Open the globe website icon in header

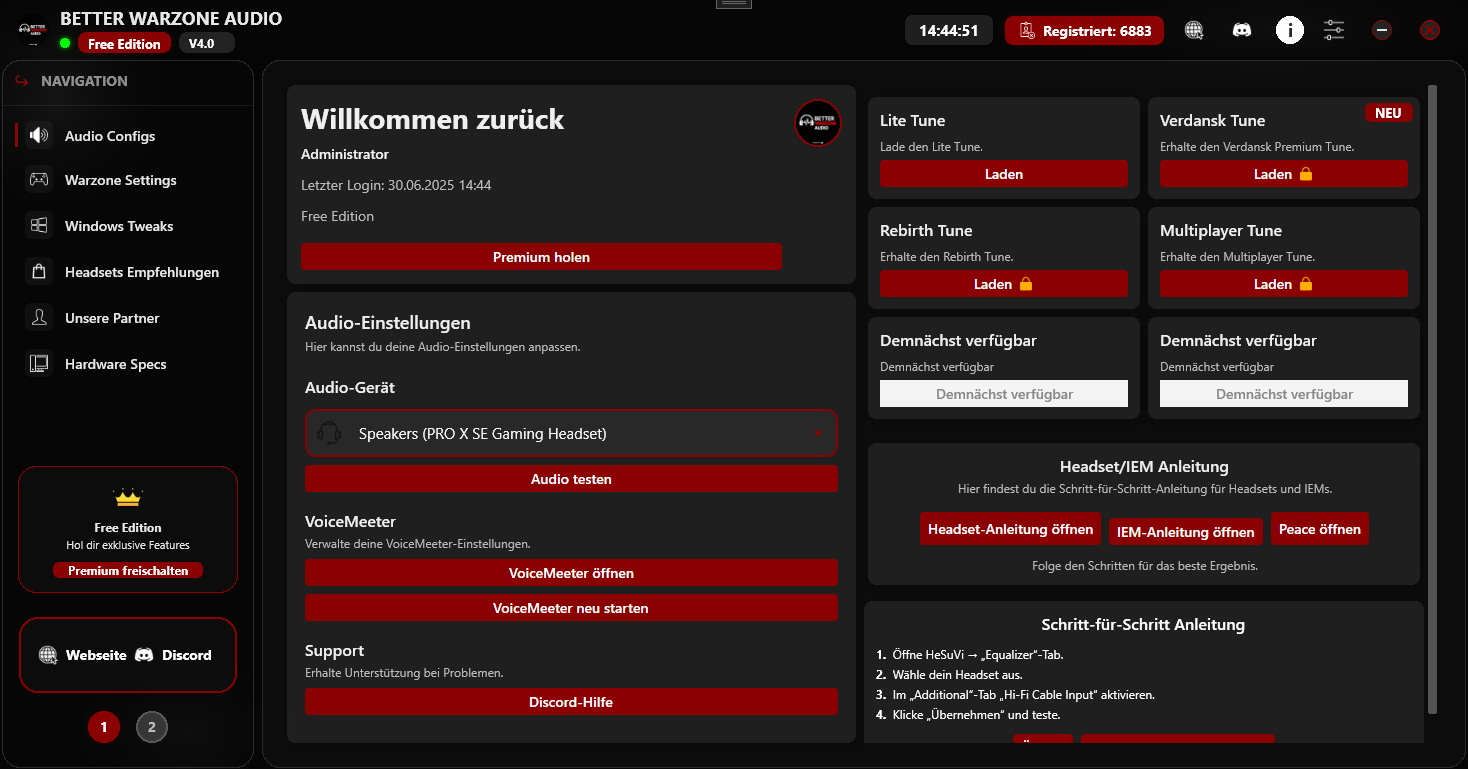coord(1194,30)
